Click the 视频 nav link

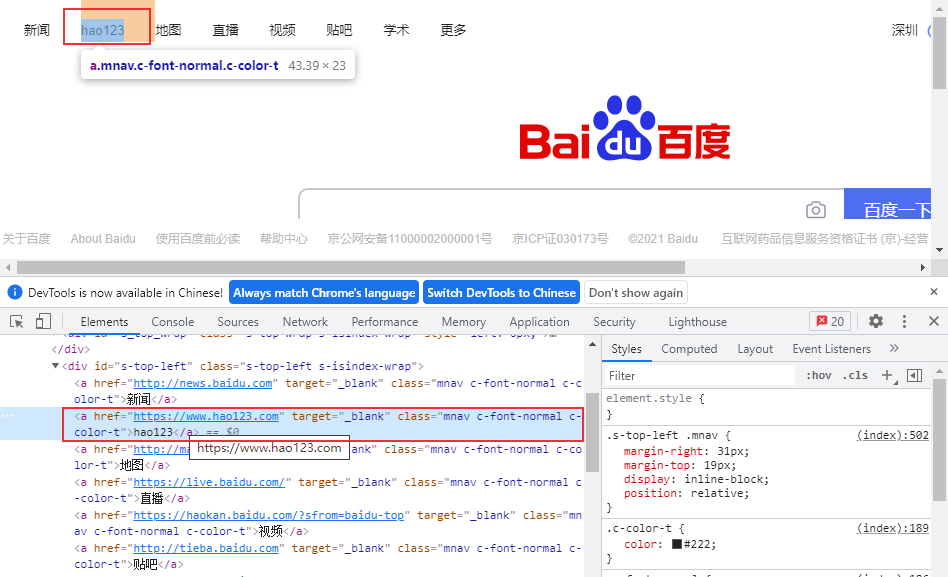(x=282, y=30)
